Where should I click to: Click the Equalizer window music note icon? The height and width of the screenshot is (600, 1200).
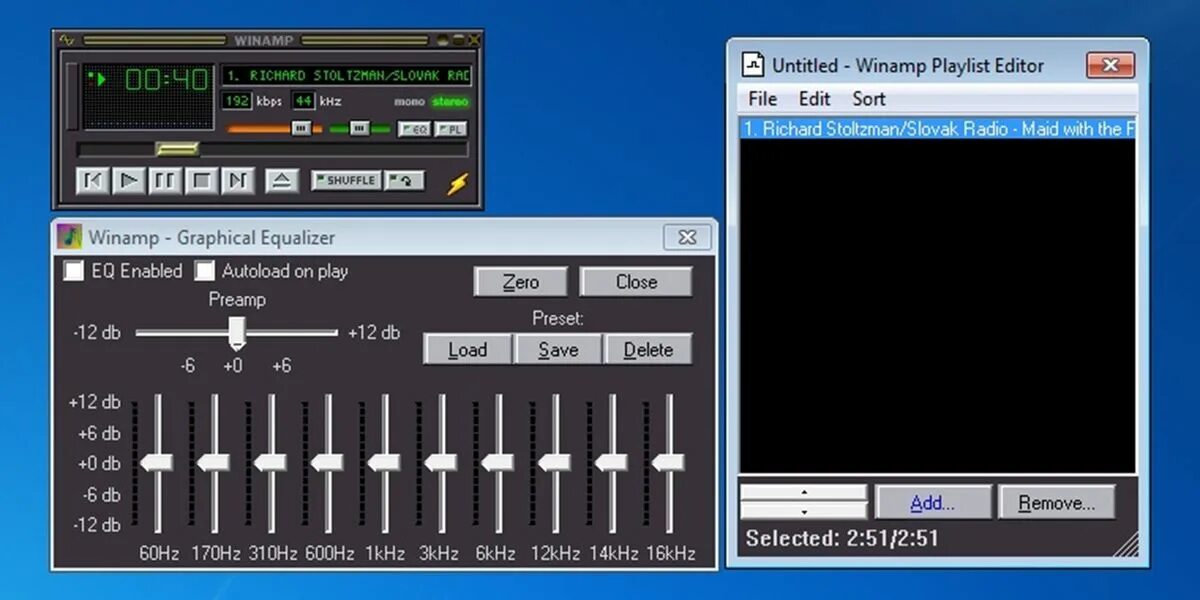pos(69,237)
